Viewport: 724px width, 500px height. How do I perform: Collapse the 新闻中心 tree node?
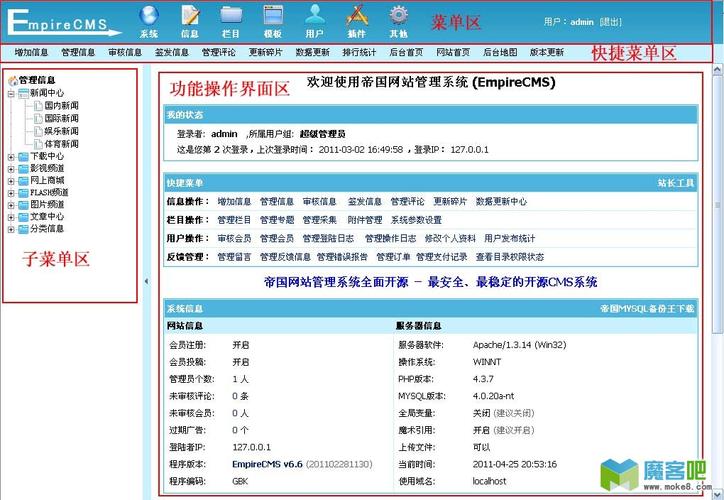tap(11, 92)
